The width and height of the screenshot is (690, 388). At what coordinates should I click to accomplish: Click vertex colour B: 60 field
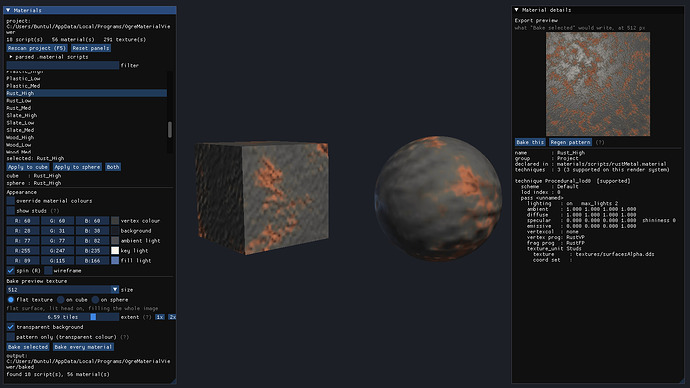(x=92, y=220)
